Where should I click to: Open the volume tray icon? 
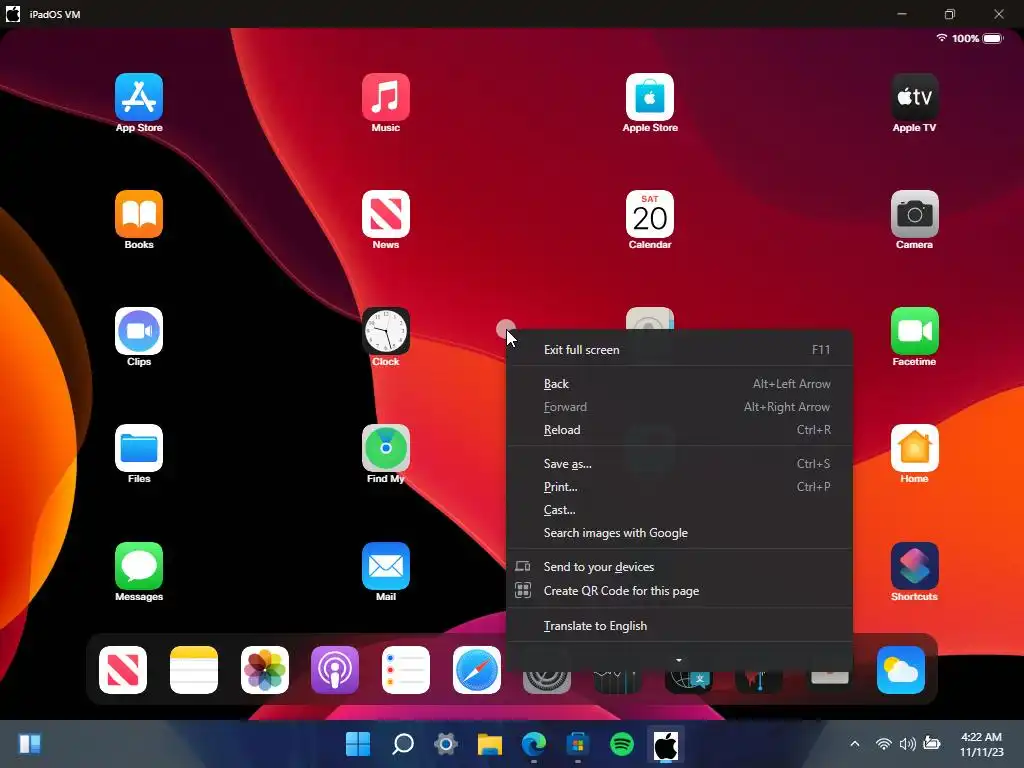907,744
